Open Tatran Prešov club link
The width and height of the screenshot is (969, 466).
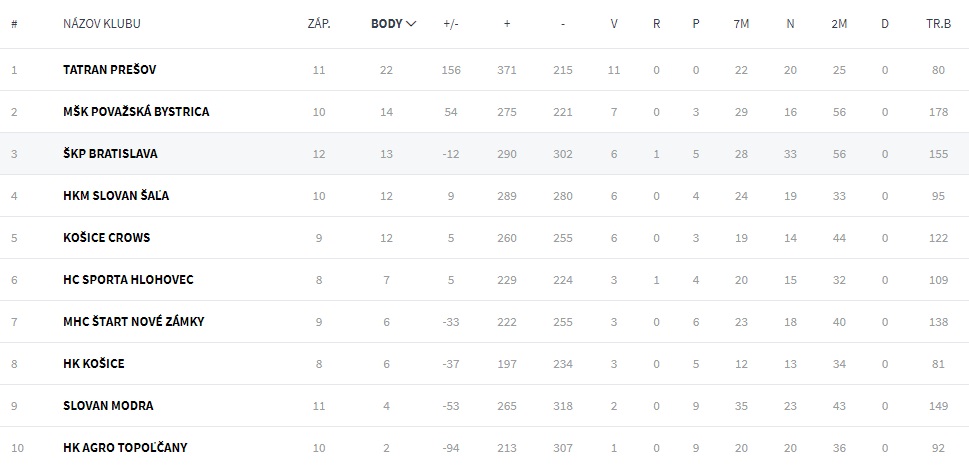point(109,70)
